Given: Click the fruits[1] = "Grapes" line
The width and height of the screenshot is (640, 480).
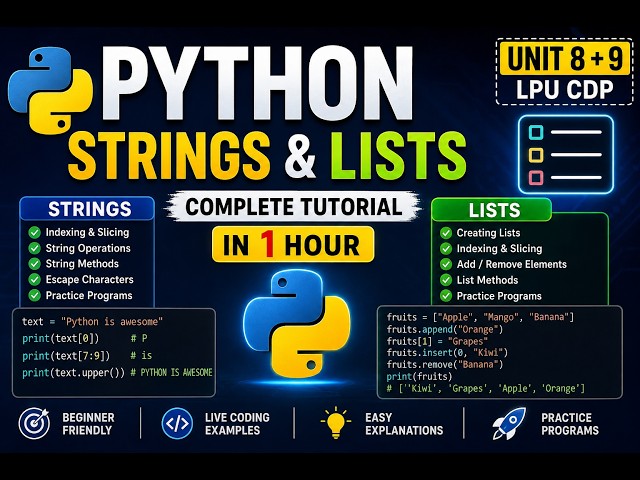Looking at the screenshot, I should point(437,341).
